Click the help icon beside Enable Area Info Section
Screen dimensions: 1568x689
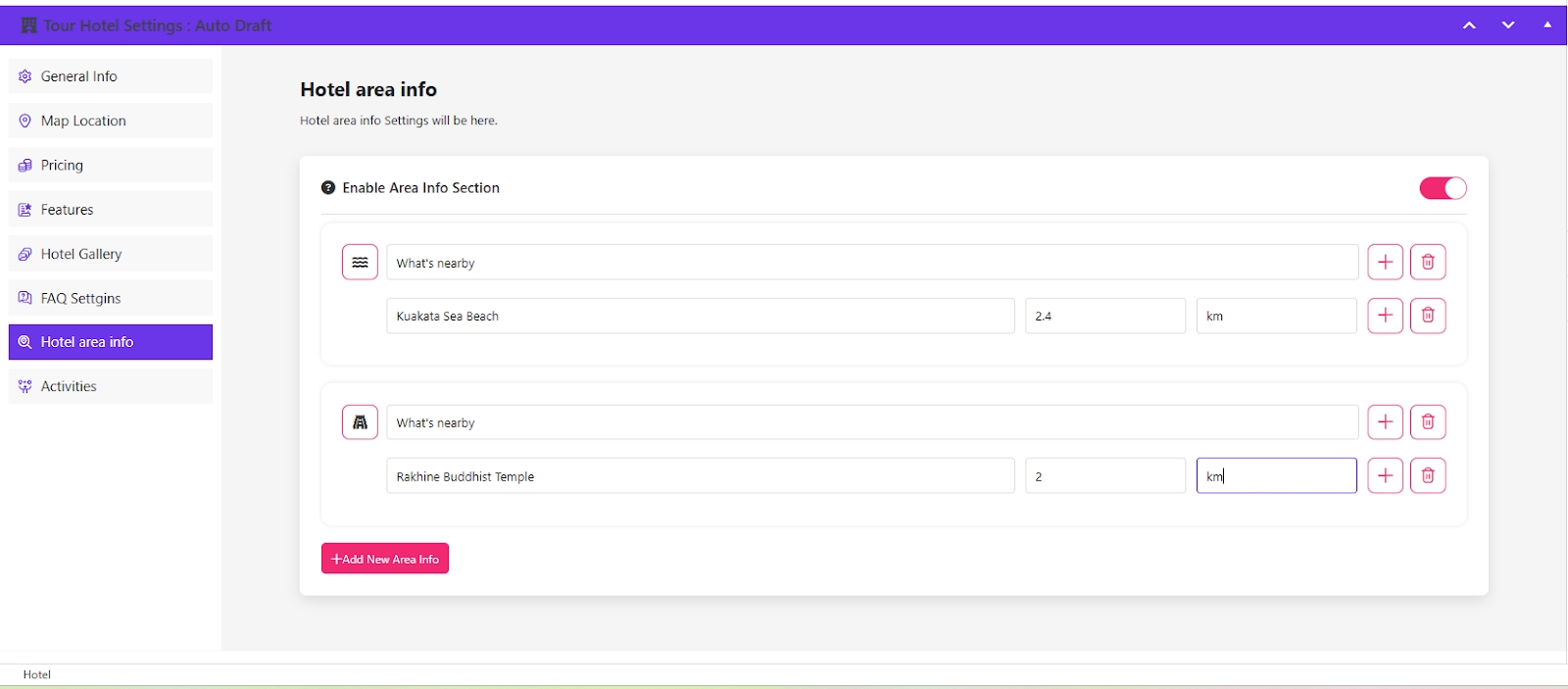328,188
